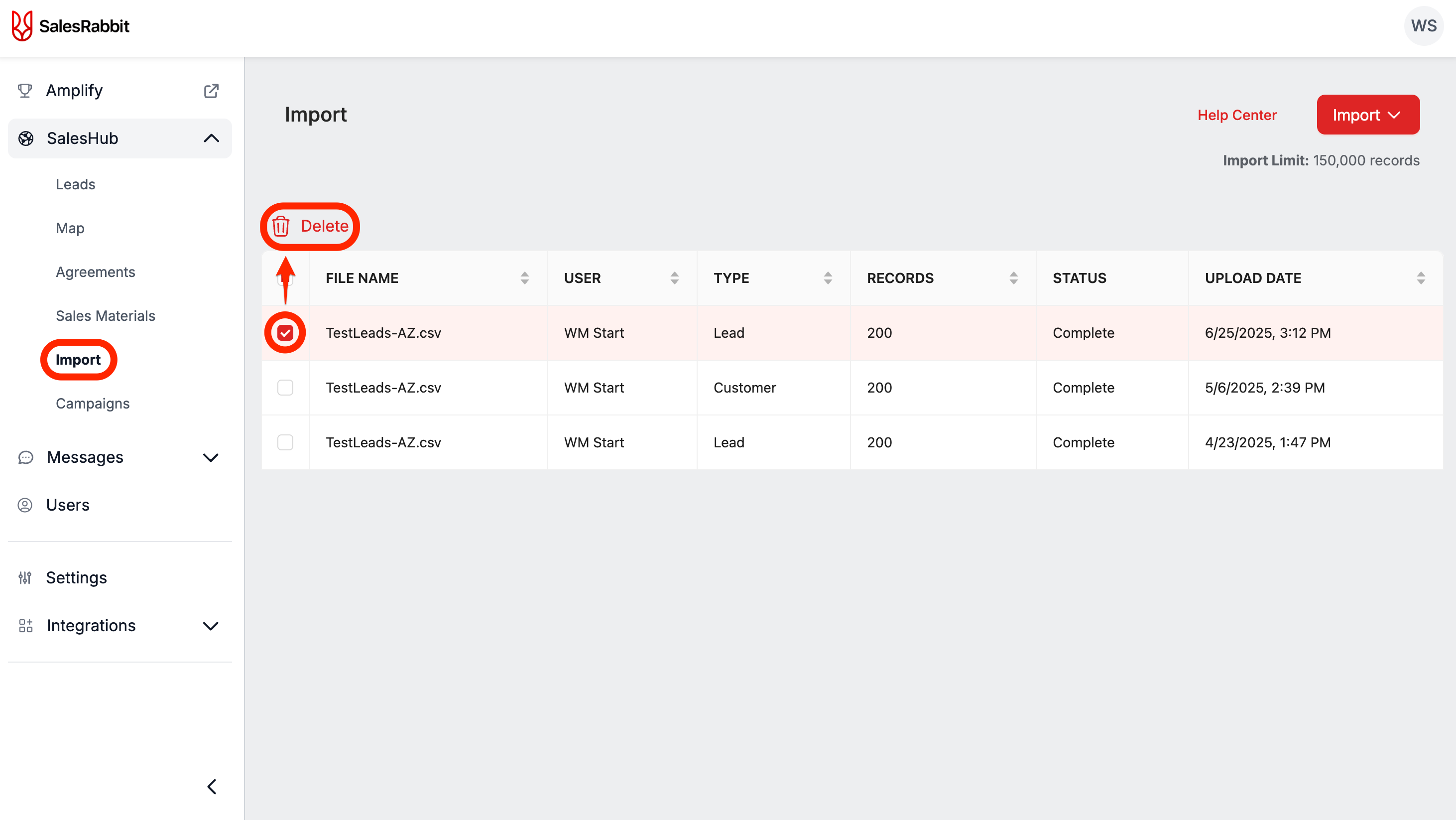Expand the Integrations section chevron
The height and width of the screenshot is (820, 1456).
pos(211,626)
